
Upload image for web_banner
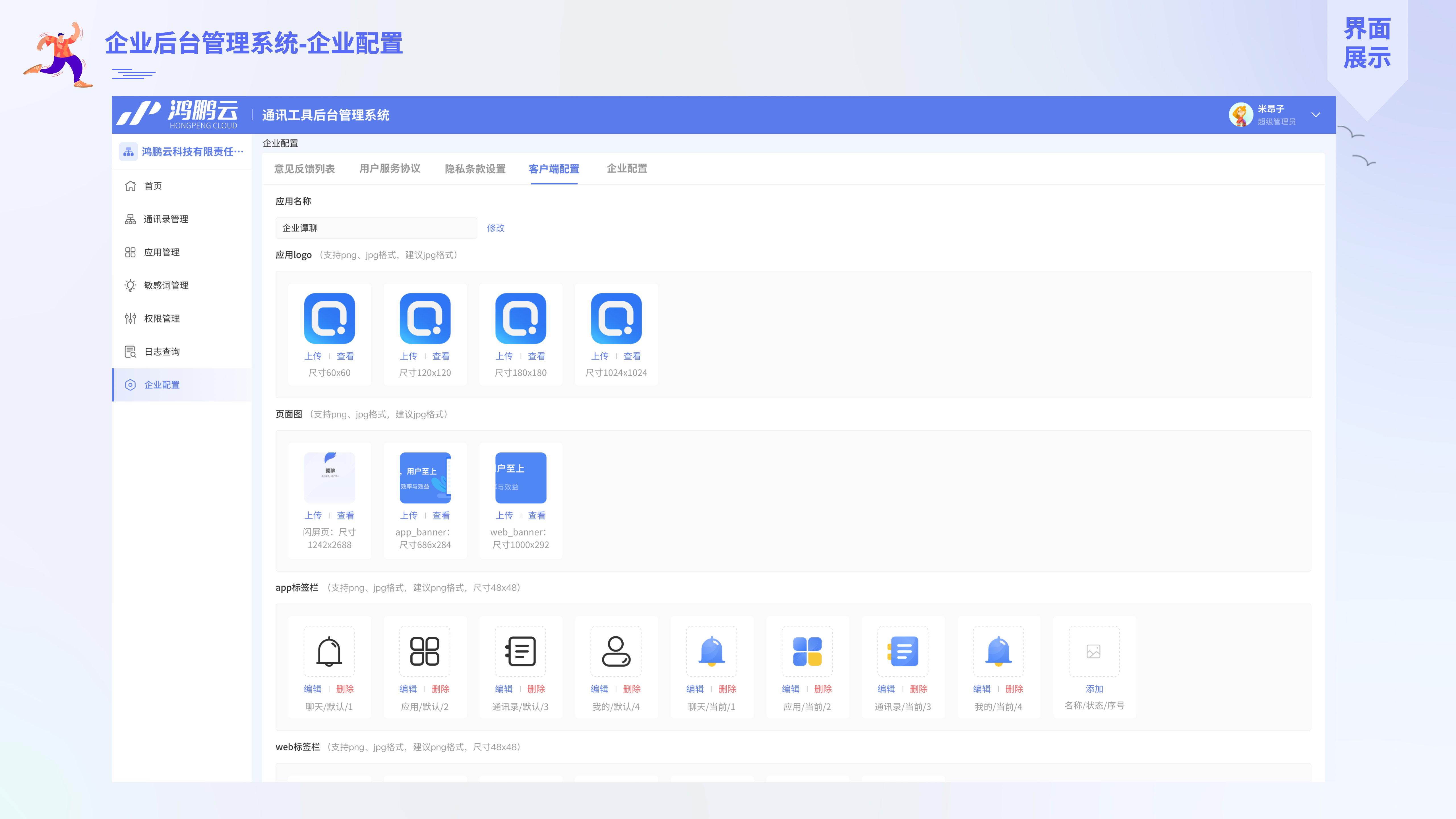point(505,516)
